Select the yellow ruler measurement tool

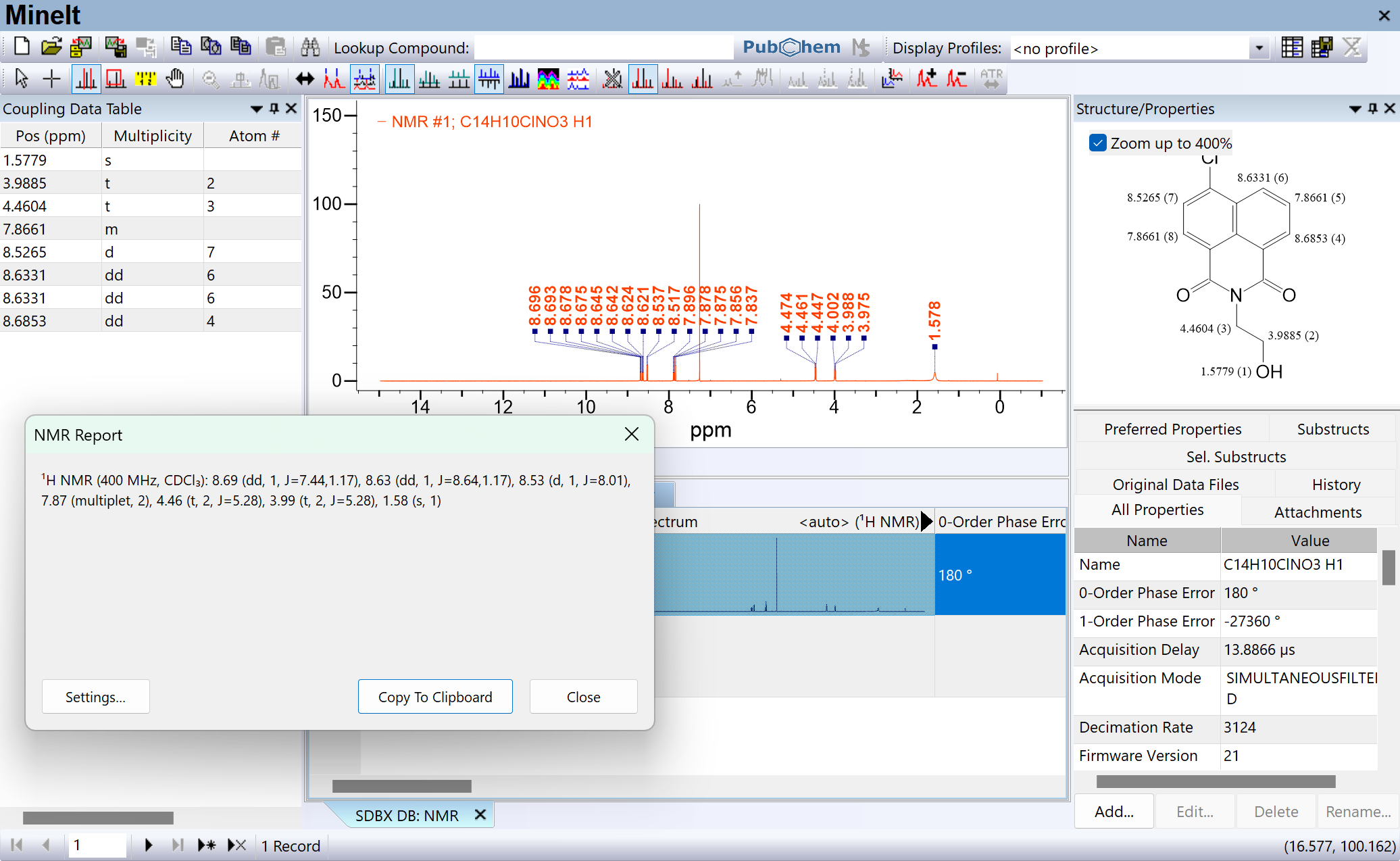pyautogui.click(x=145, y=79)
